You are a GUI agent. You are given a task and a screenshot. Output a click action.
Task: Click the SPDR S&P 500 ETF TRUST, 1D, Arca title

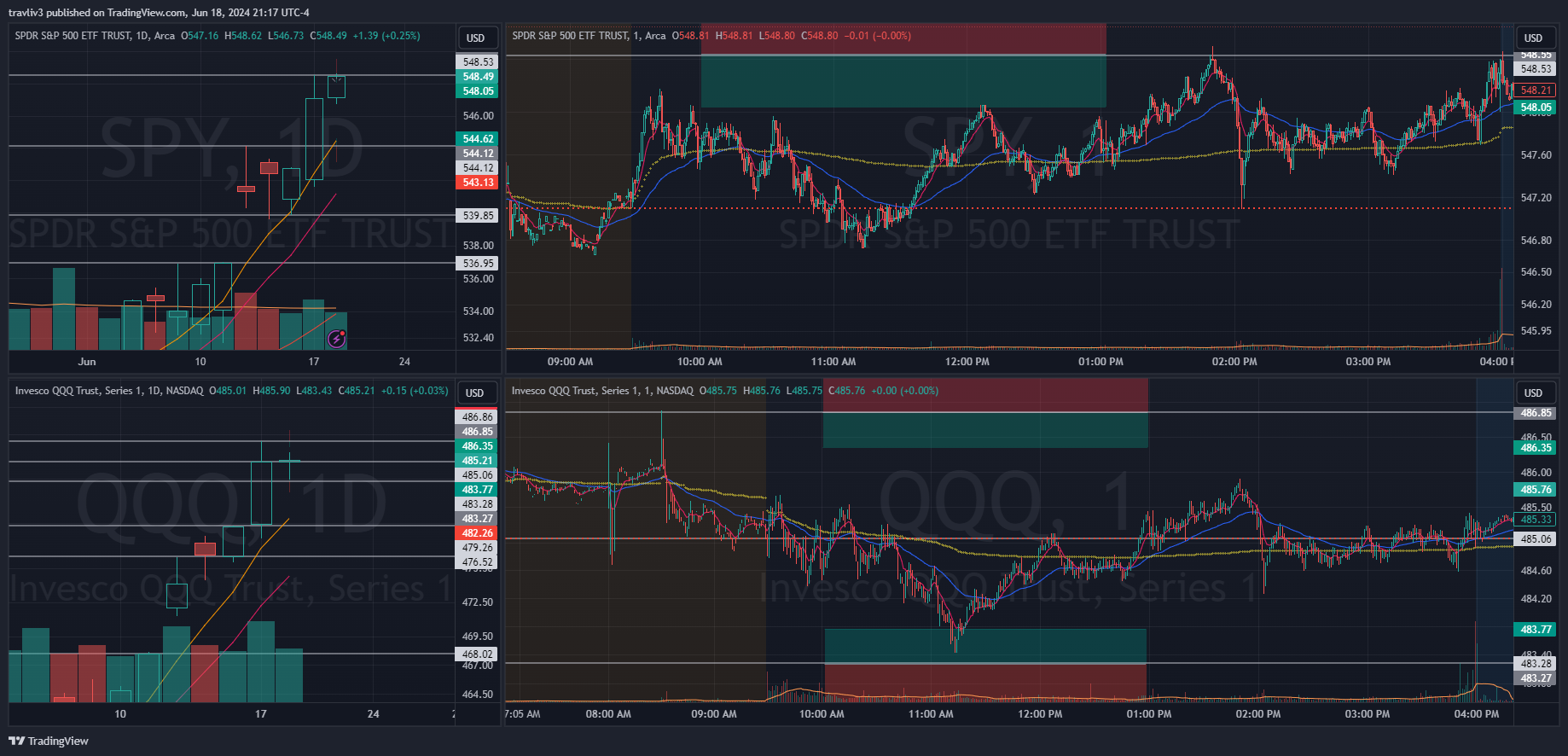coord(95,36)
